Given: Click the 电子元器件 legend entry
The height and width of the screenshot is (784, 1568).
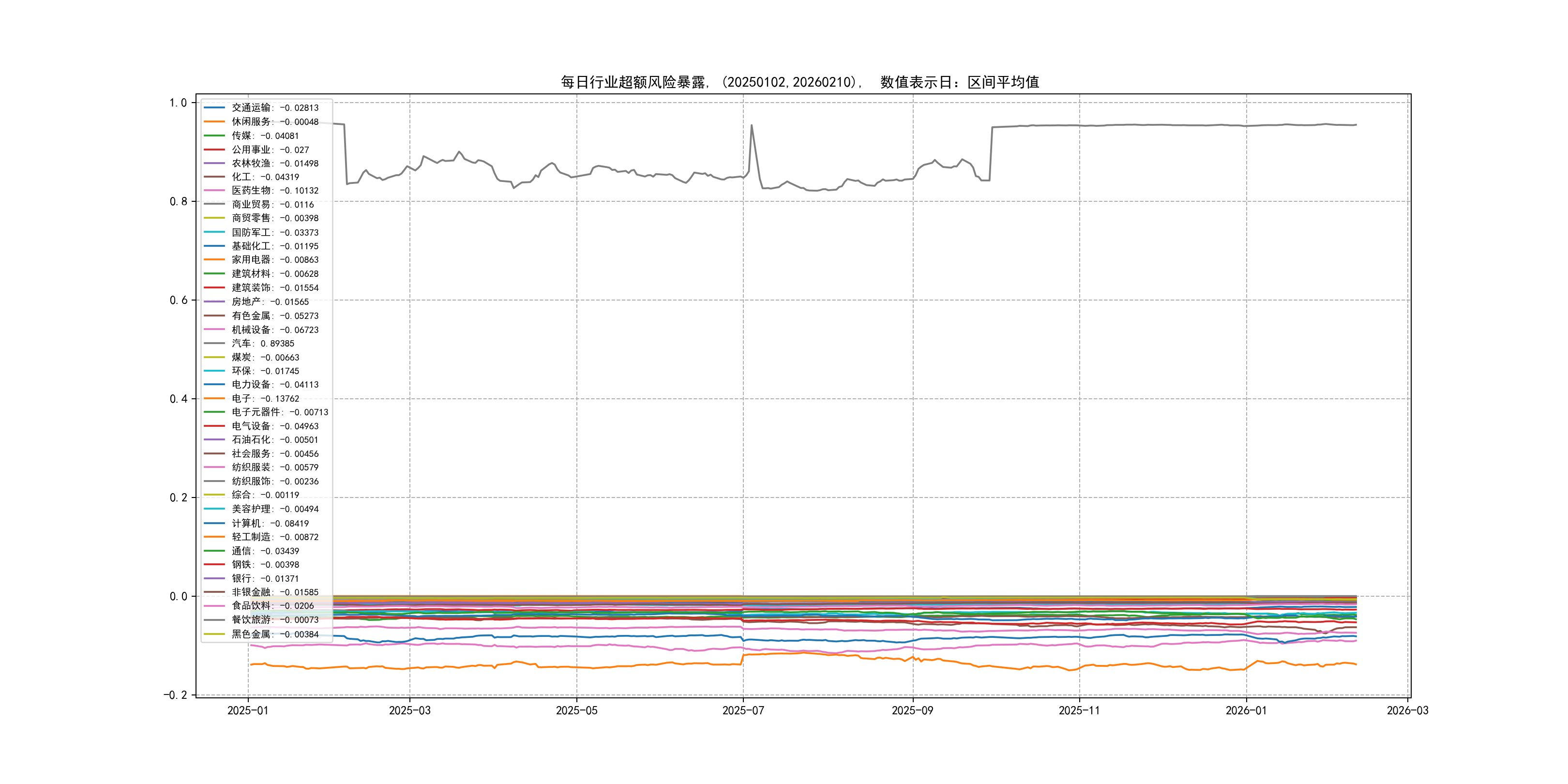Looking at the screenshot, I should click(x=279, y=412).
